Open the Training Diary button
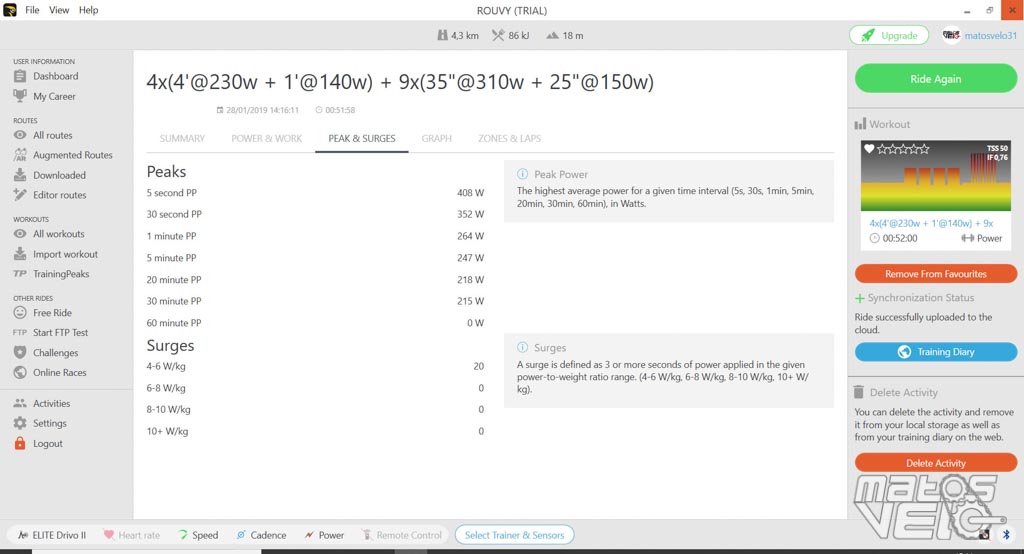Image resolution: width=1024 pixels, height=554 pixels. tap(935, 351)
